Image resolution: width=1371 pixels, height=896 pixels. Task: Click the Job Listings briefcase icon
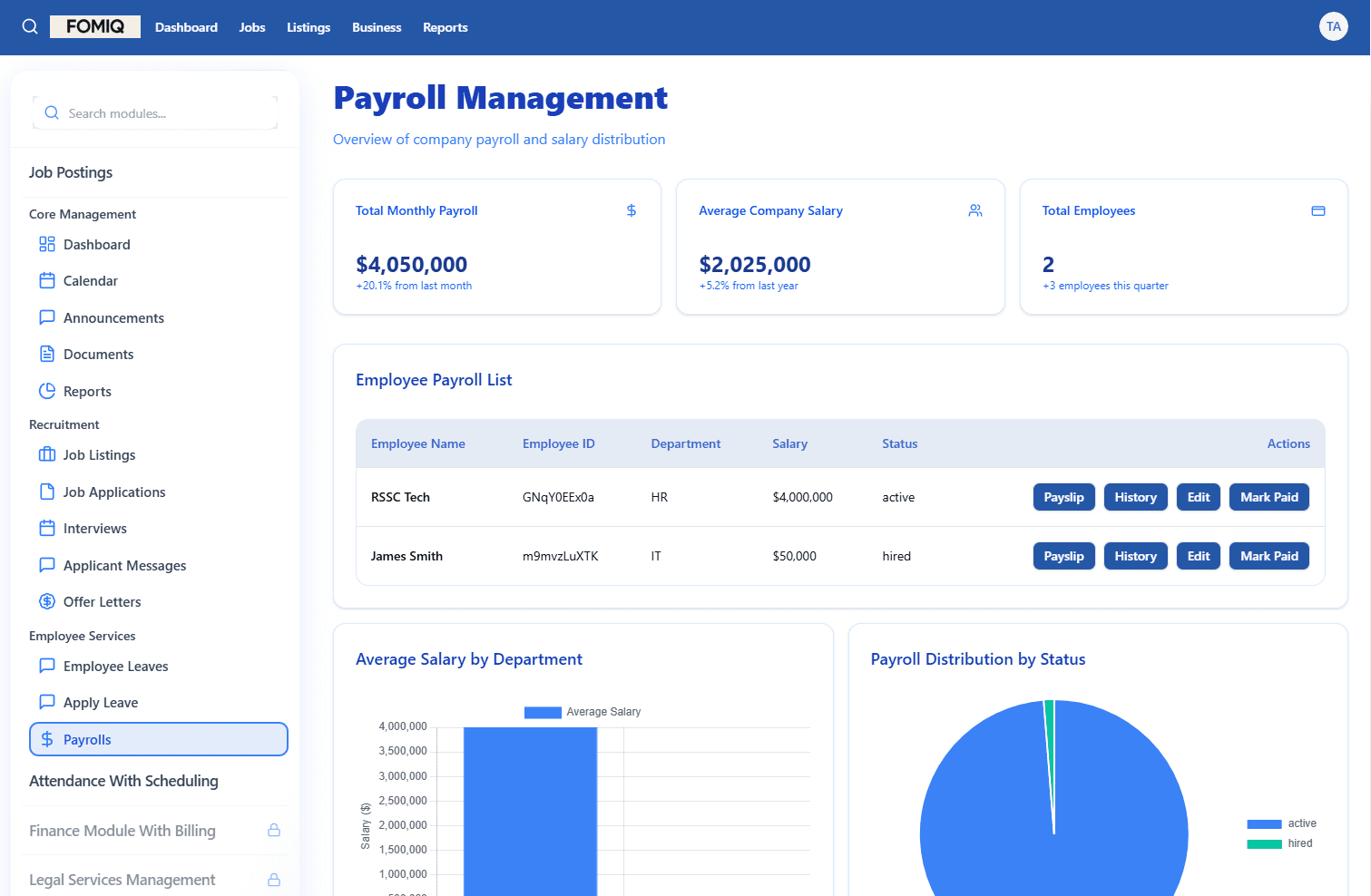pyautogui.click(x=47, y=455)
